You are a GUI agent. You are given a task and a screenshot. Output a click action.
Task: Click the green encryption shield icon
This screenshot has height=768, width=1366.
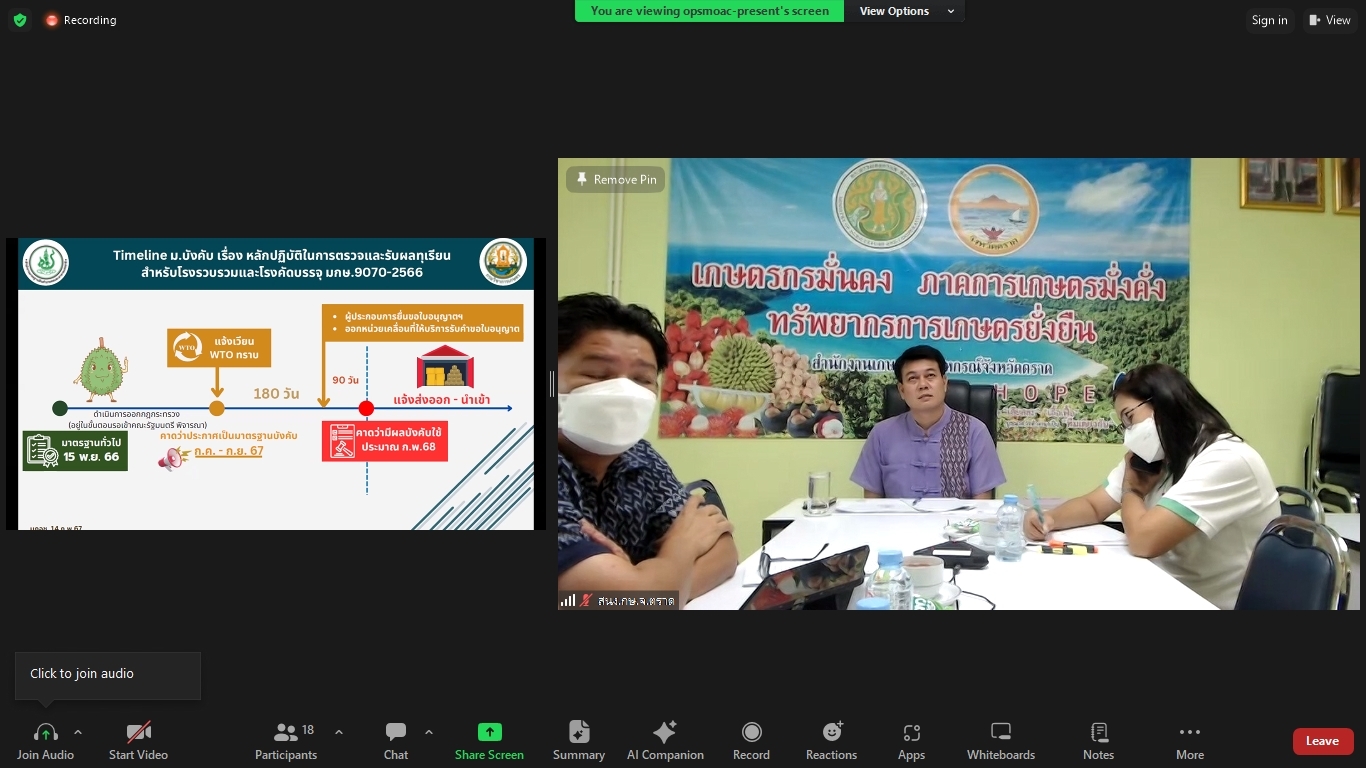pyautogui.click(x=20, y=20)
